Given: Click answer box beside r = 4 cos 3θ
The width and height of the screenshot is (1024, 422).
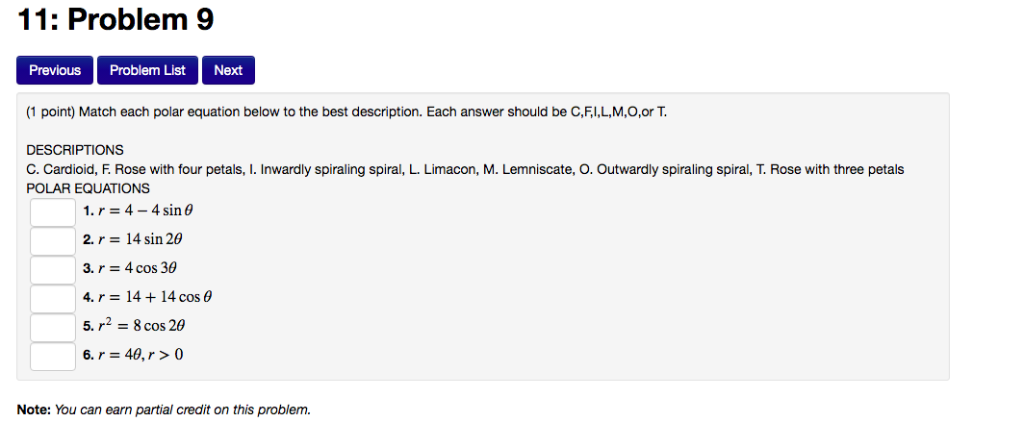Looking at the screenshot, I should tap(53, 270).
